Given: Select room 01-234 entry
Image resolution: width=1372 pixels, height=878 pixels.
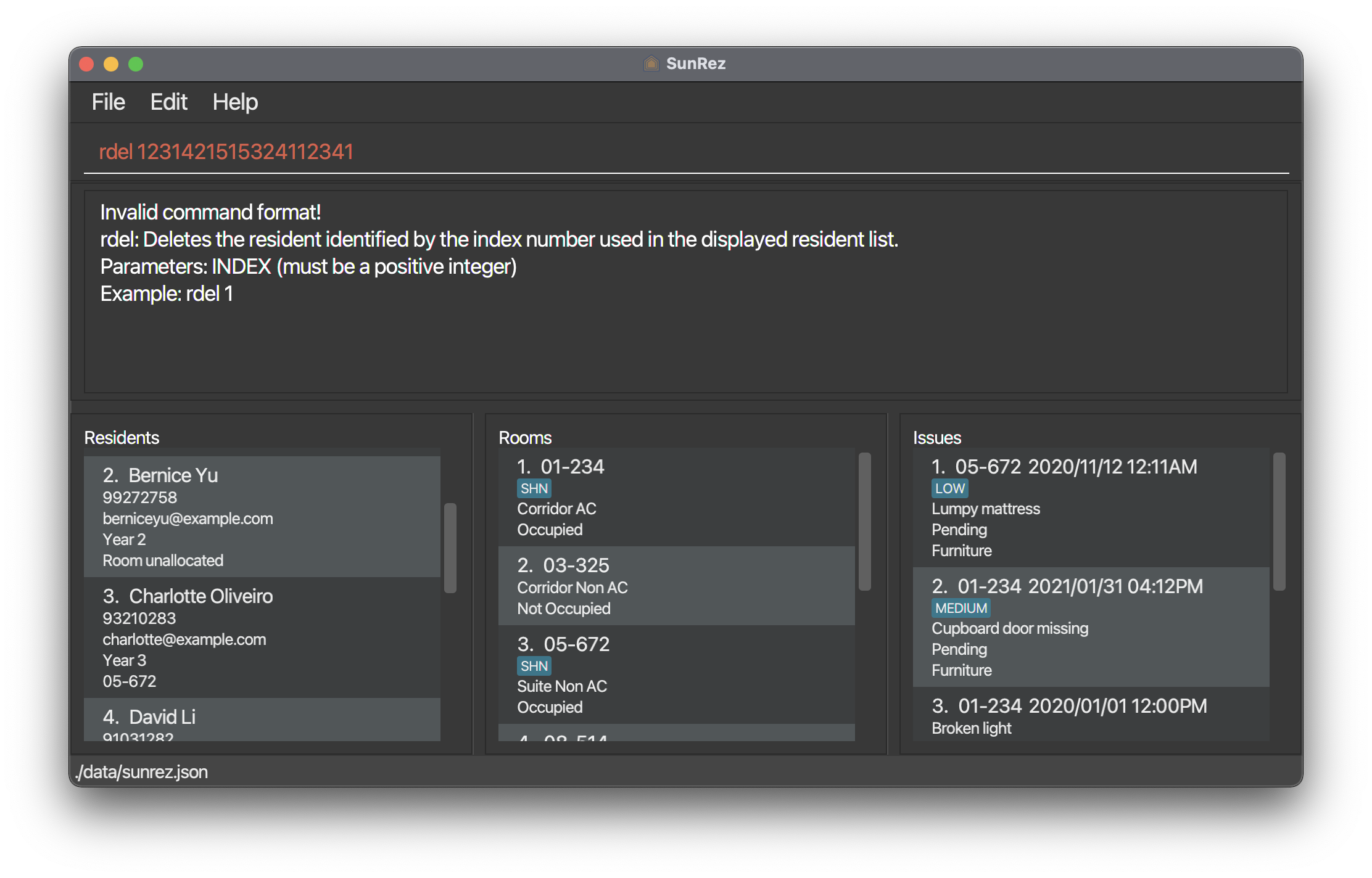Looking at the screenshot, I should 676,497.
